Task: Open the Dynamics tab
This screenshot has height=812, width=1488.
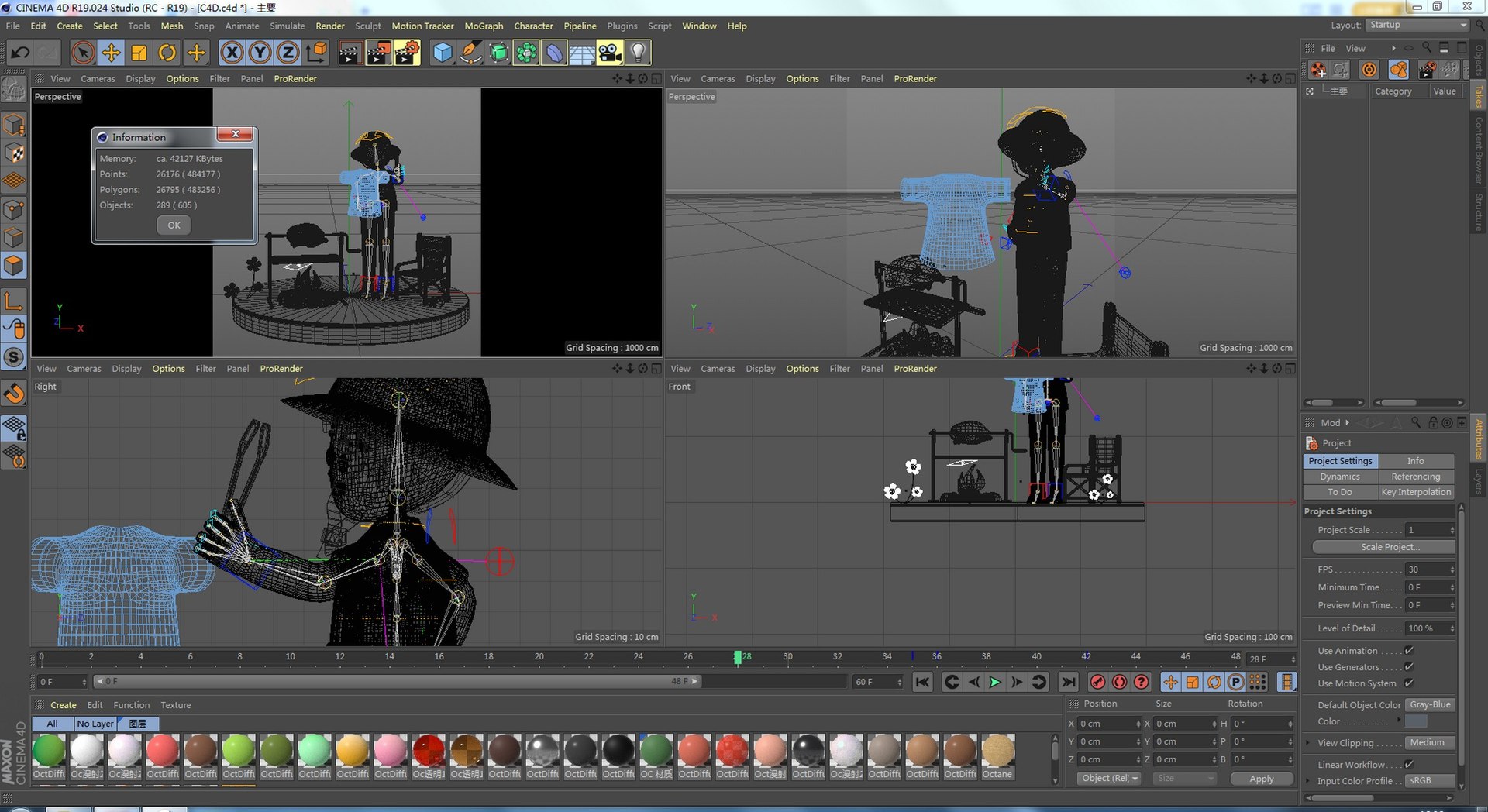Action: (1340, 477)
